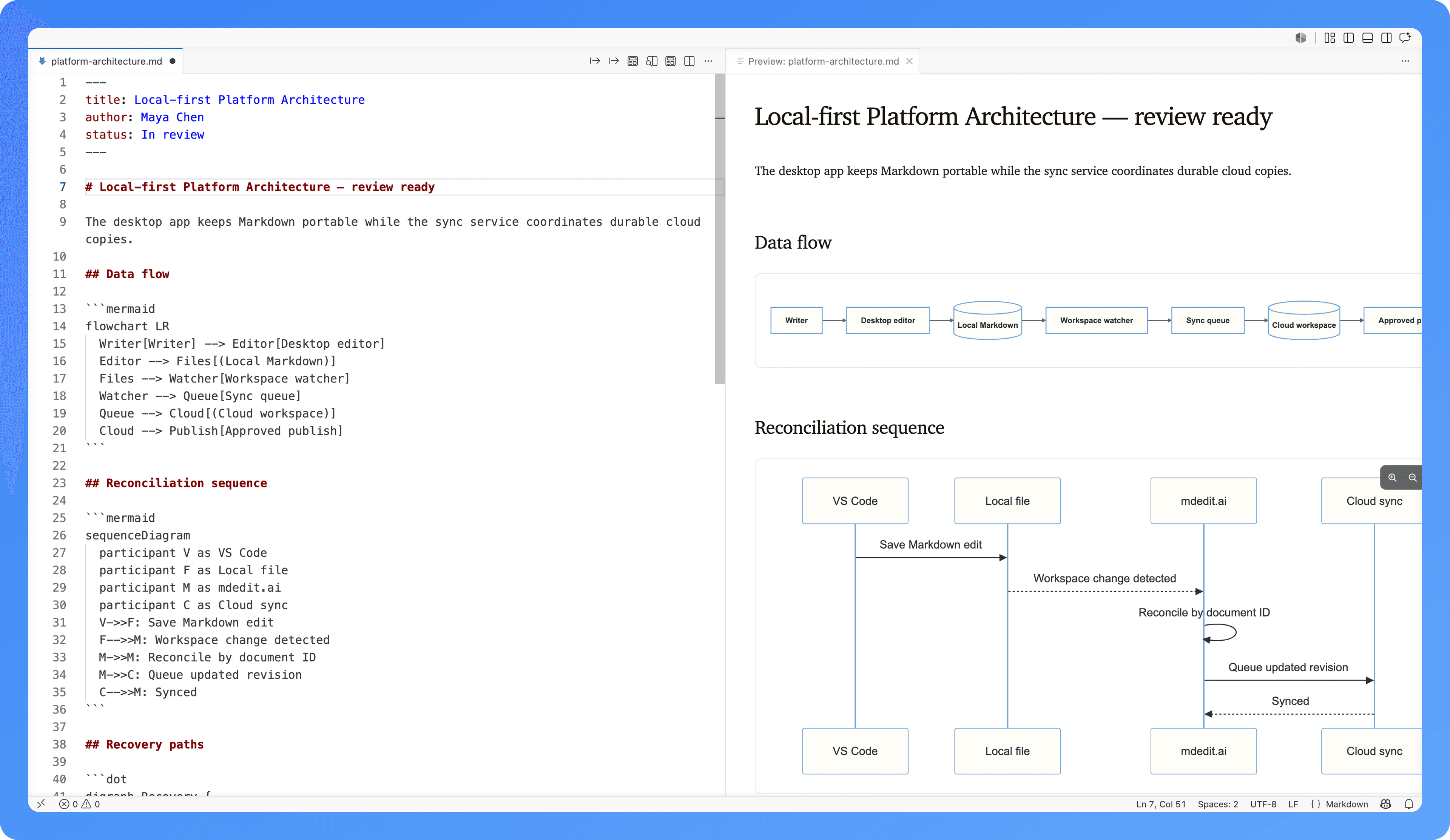Image resolution: width=1450 pixels, height=840 pixels.
Task: Click the '## Data flow' heading in the editor
Action: pos(127,274)
